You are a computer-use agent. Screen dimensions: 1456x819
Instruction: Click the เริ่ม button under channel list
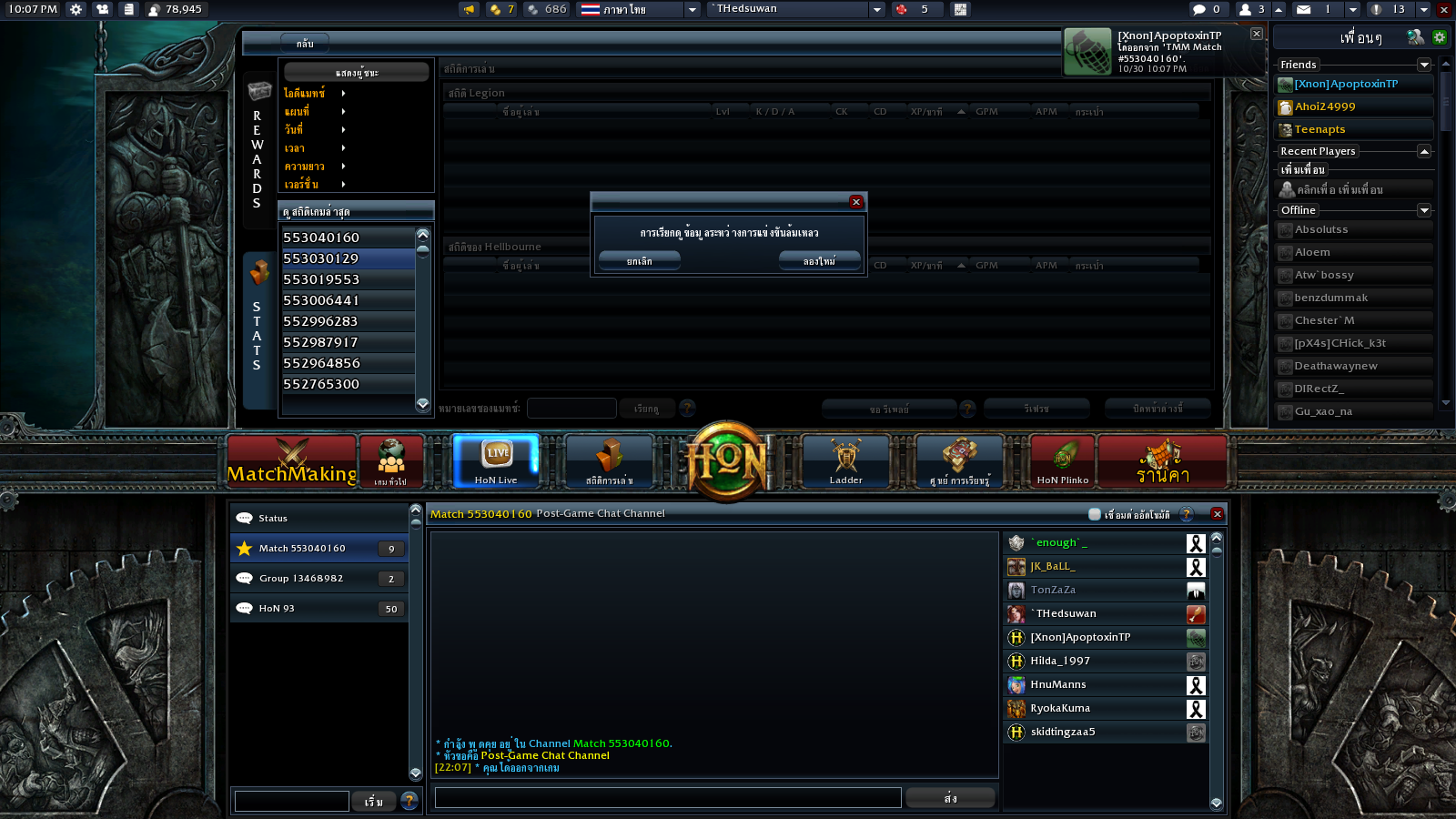374,801
